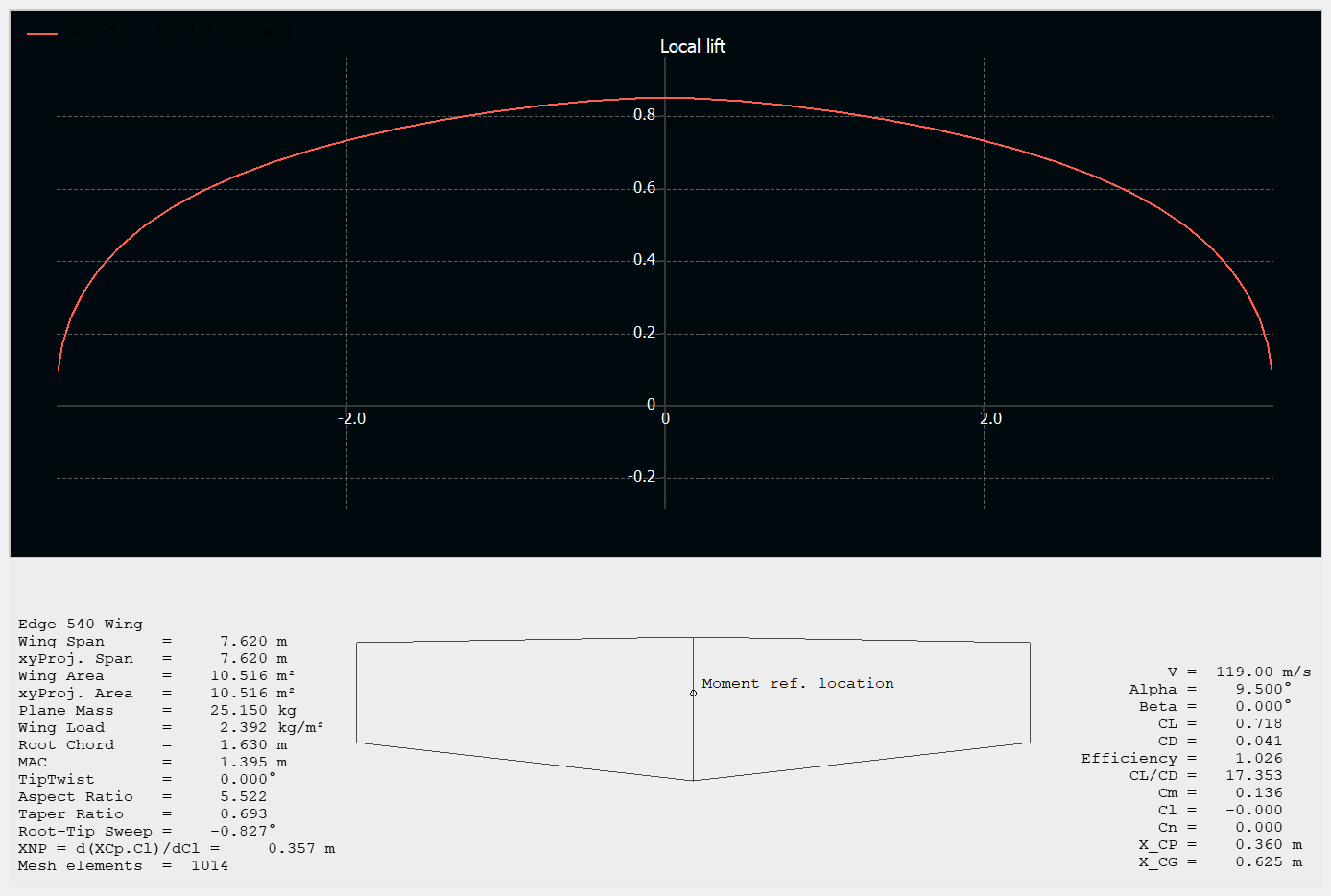1331x896 pixels.
Task: Click the Local lift plot title
Action: pos(692,45)
